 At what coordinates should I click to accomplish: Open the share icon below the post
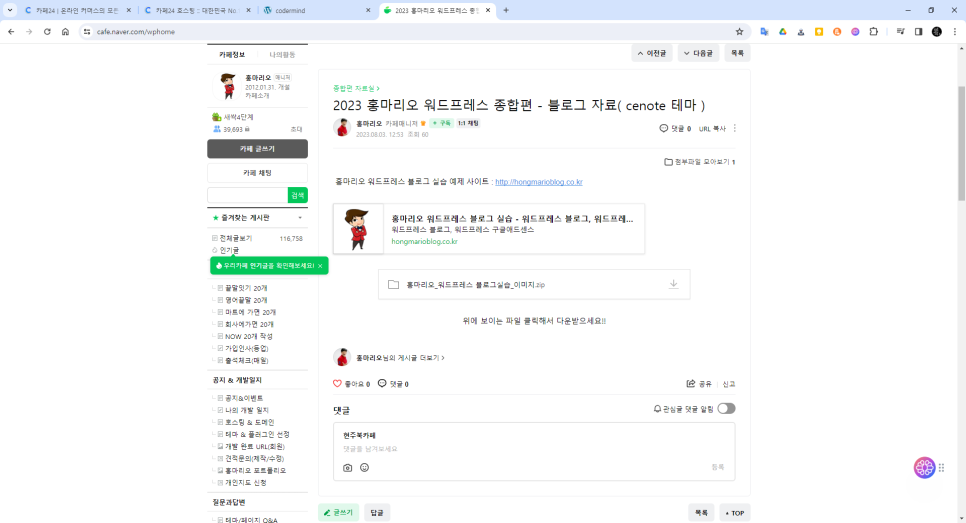[691, 383]
